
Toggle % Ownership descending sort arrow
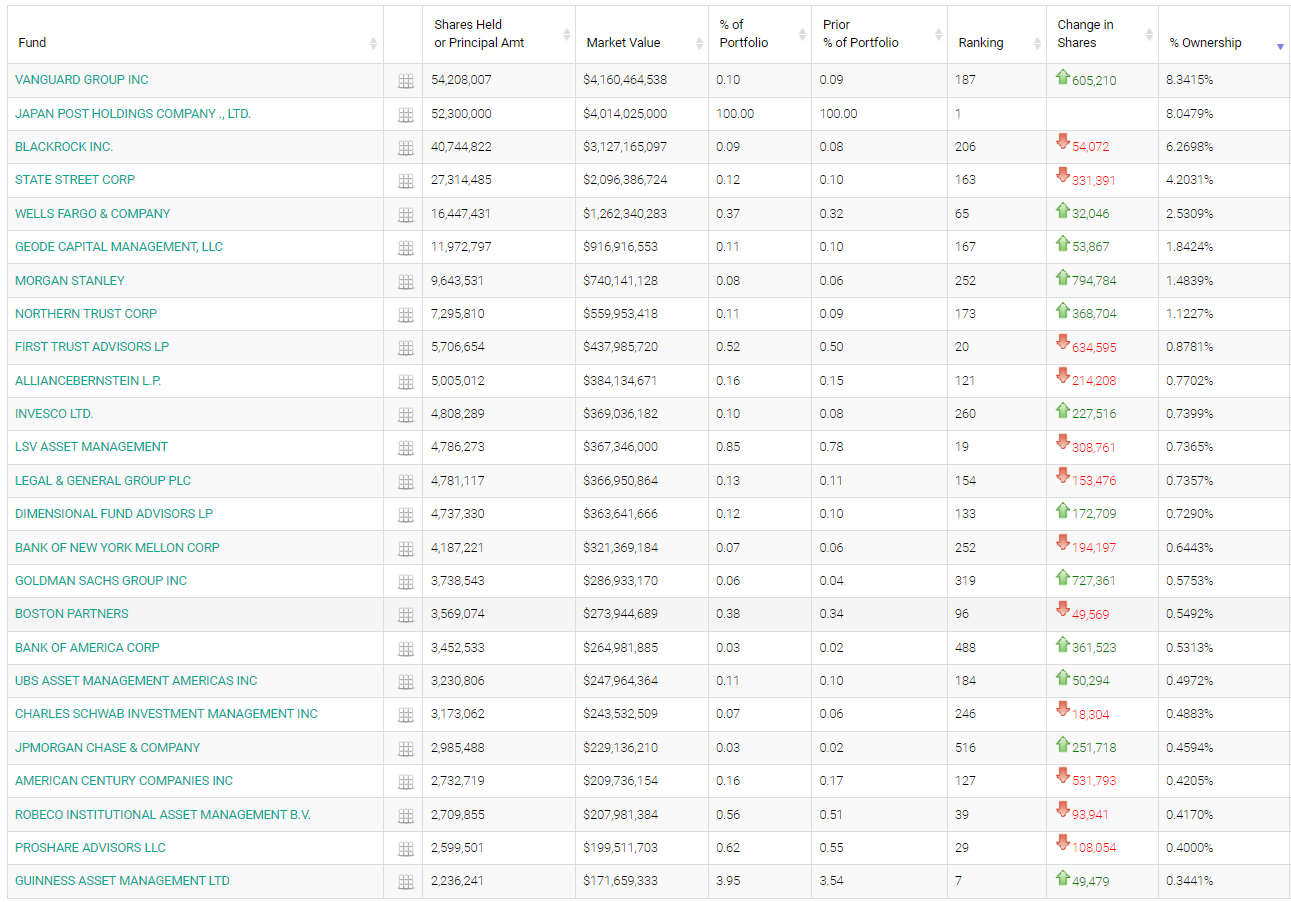pyautogui.click(x=1280, y=47)
